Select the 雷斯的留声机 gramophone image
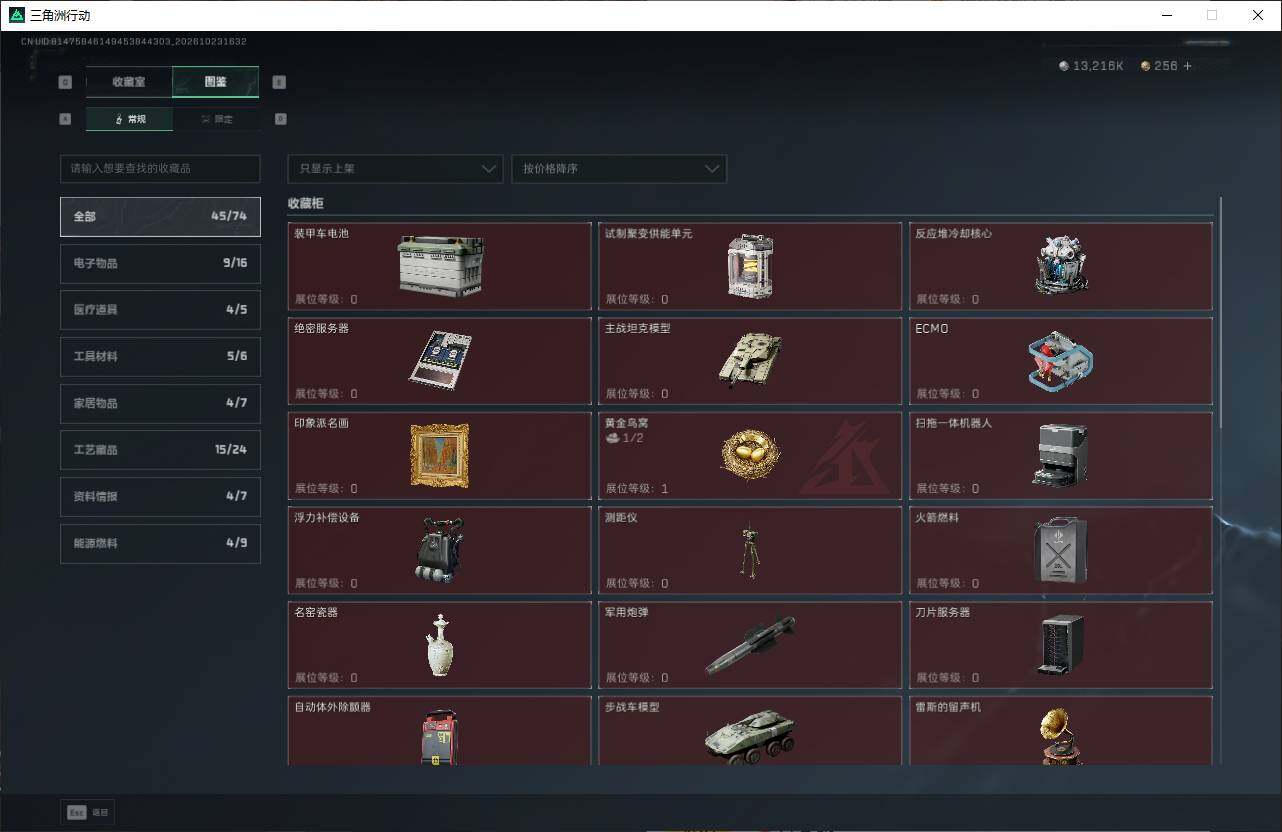This screenshot has width=1282, height=832. [1060, 736]
